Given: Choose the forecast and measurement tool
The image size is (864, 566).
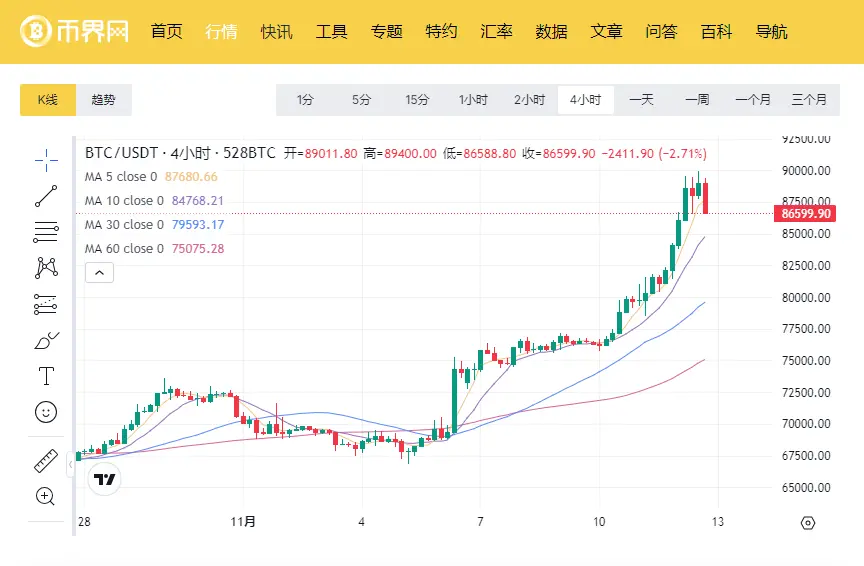Looking at the screenshot, I should tap(46, 304).
